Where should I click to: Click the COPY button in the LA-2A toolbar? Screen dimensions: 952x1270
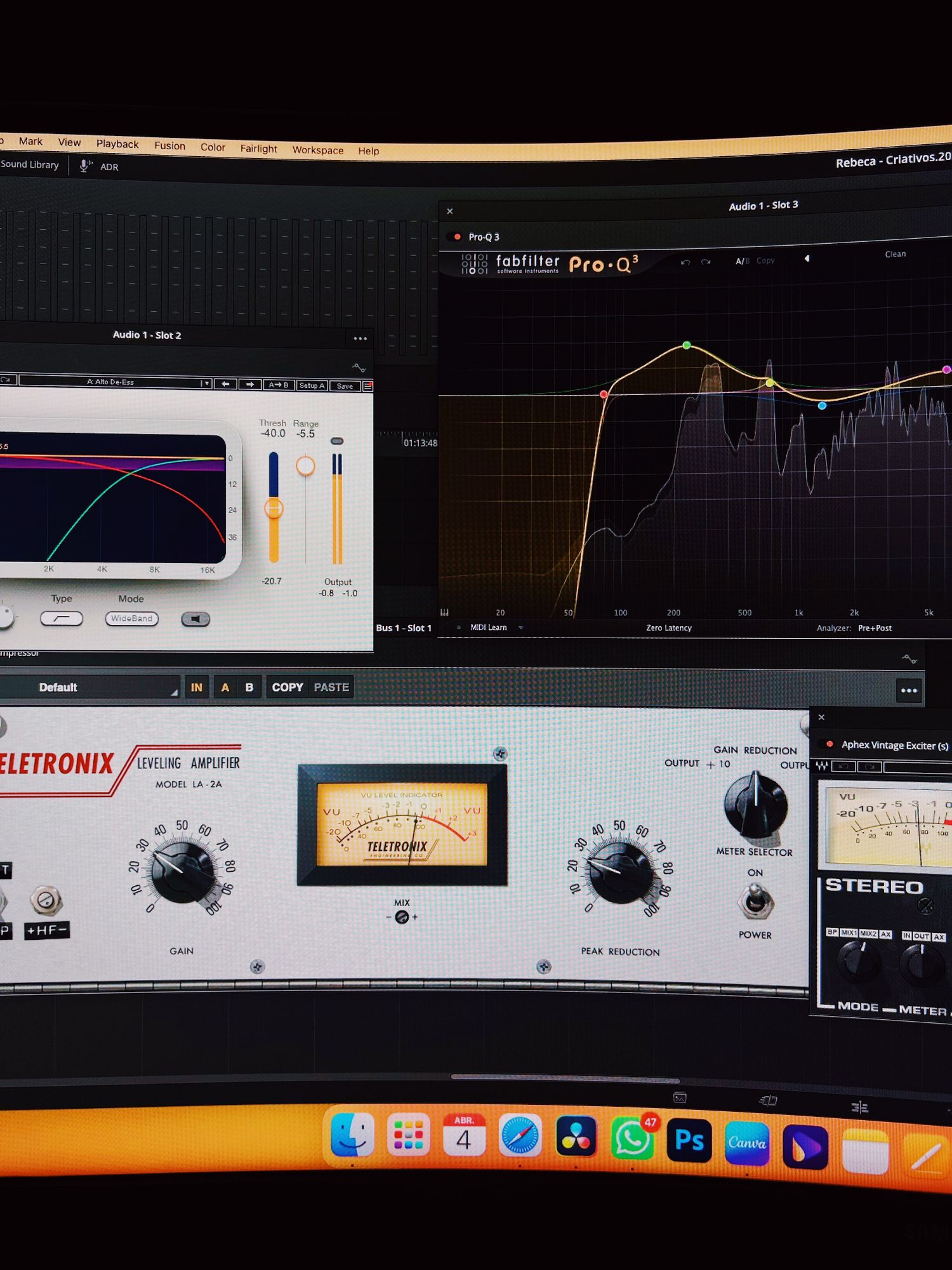[x=288, y=687]
